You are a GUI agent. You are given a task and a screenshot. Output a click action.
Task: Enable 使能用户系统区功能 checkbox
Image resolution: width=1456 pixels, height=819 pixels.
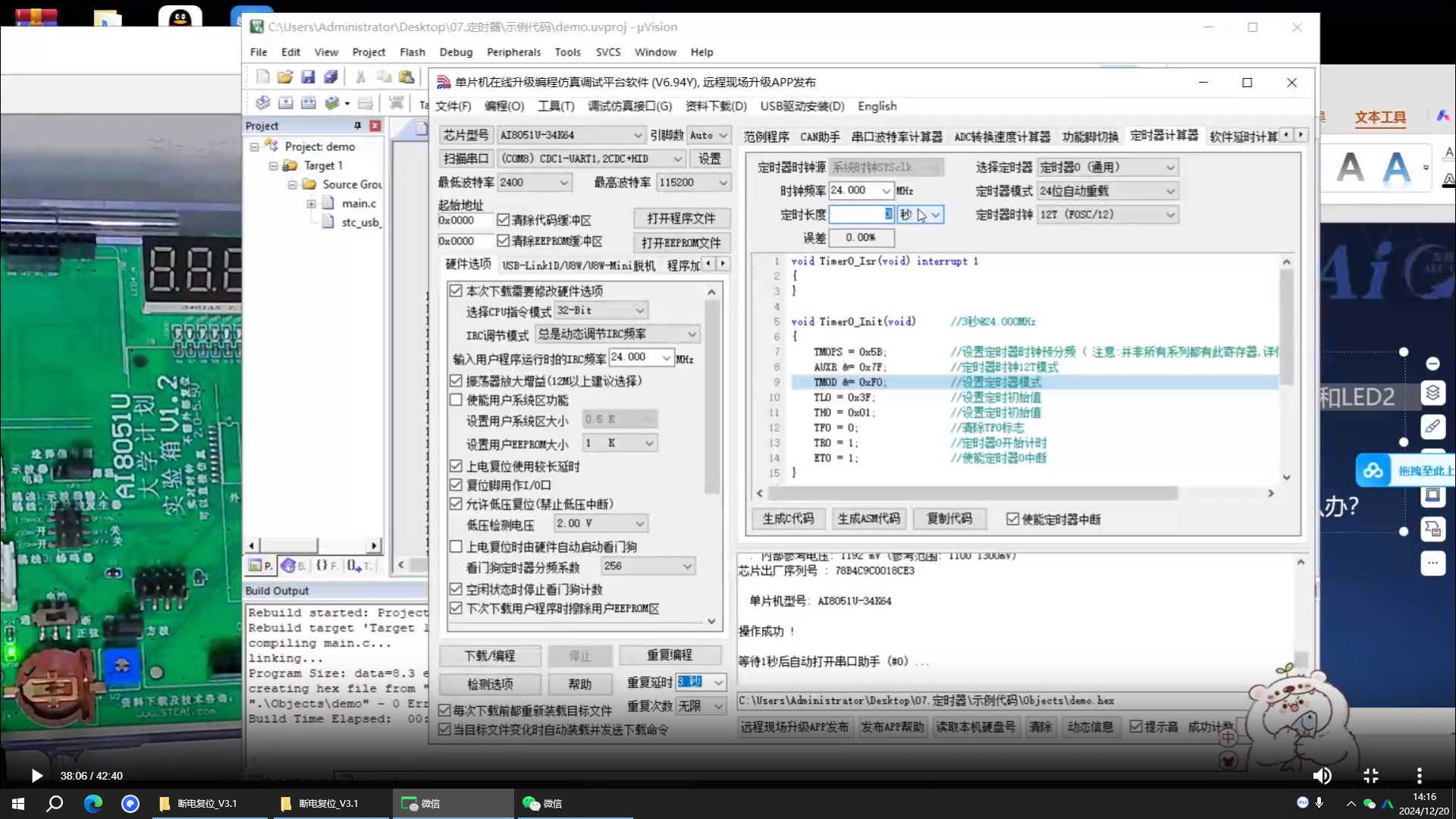(456, 400)
